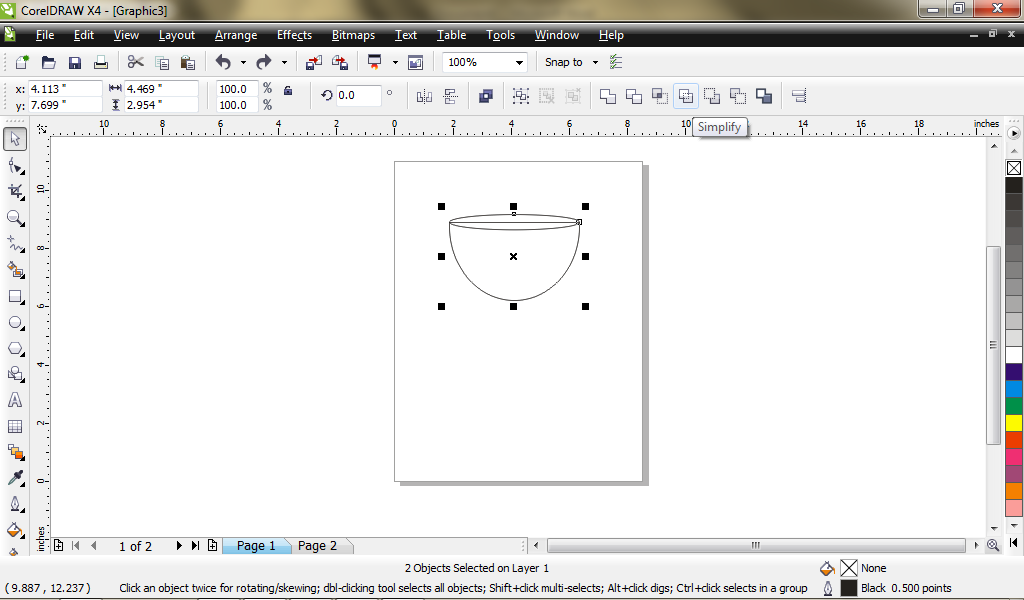Click the Undo button
The image size is (1024, 600).
tap(223, 62)
